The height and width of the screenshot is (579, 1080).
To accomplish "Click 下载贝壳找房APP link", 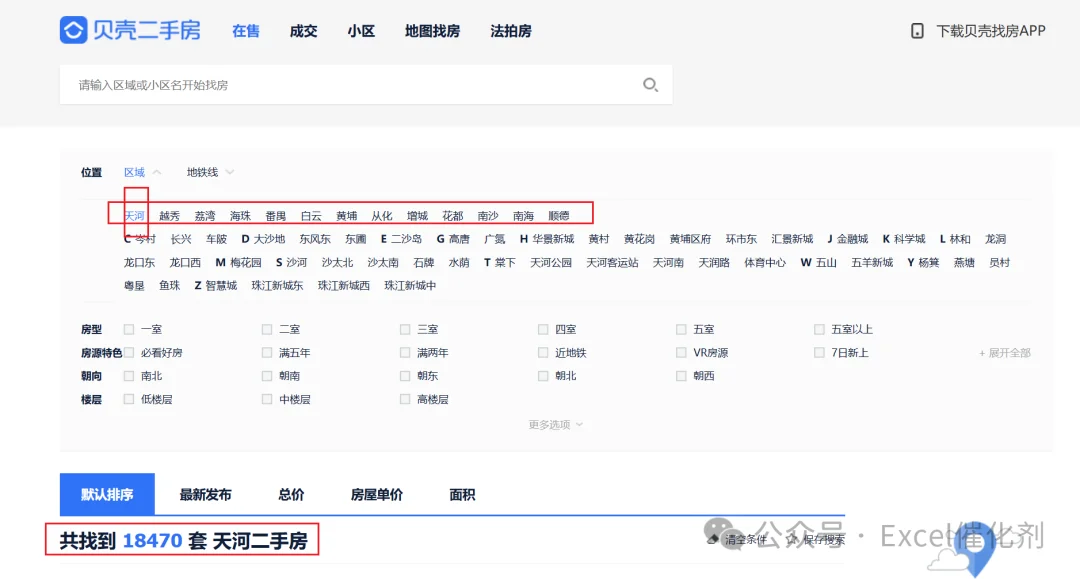I will click(x=990, y=31).
